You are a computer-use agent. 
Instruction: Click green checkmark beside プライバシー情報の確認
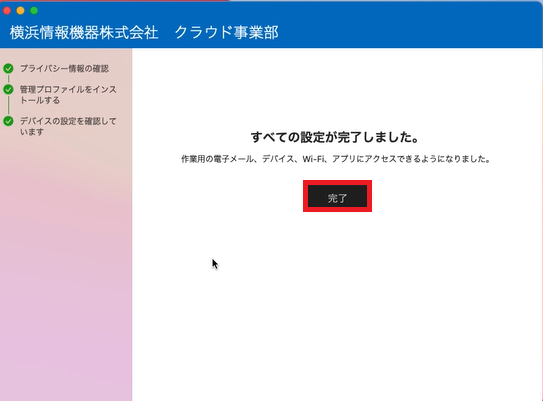point(8,69)
